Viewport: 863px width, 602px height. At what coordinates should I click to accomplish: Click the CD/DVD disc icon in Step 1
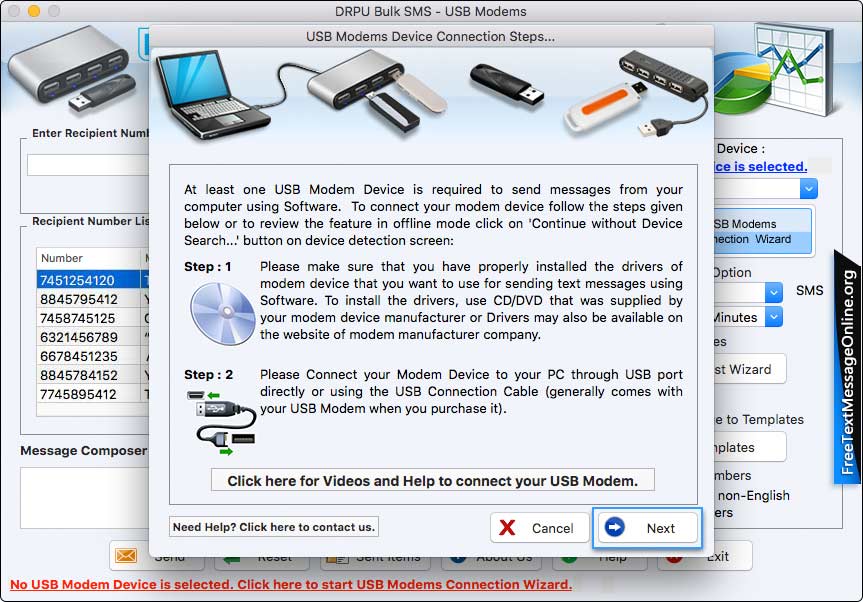click(x=222, y=313)
